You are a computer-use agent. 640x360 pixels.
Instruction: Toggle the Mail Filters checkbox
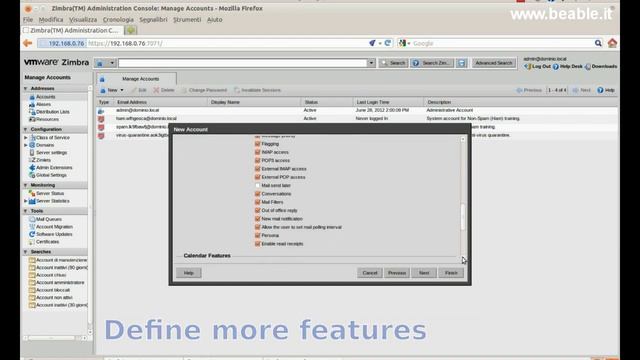coord(258,202)
